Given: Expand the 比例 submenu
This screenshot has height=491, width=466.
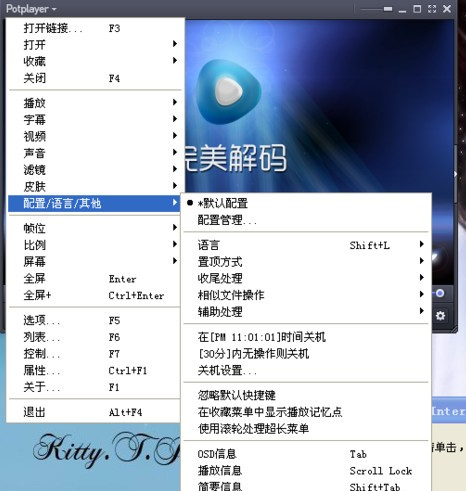Looking at the screenshot, I should click(x=94, y=245).
